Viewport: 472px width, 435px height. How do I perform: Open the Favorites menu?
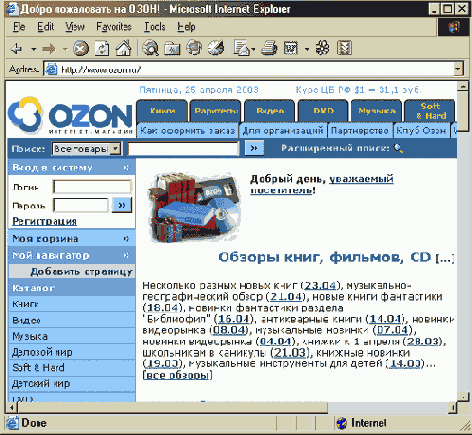[x=114, y=27]
